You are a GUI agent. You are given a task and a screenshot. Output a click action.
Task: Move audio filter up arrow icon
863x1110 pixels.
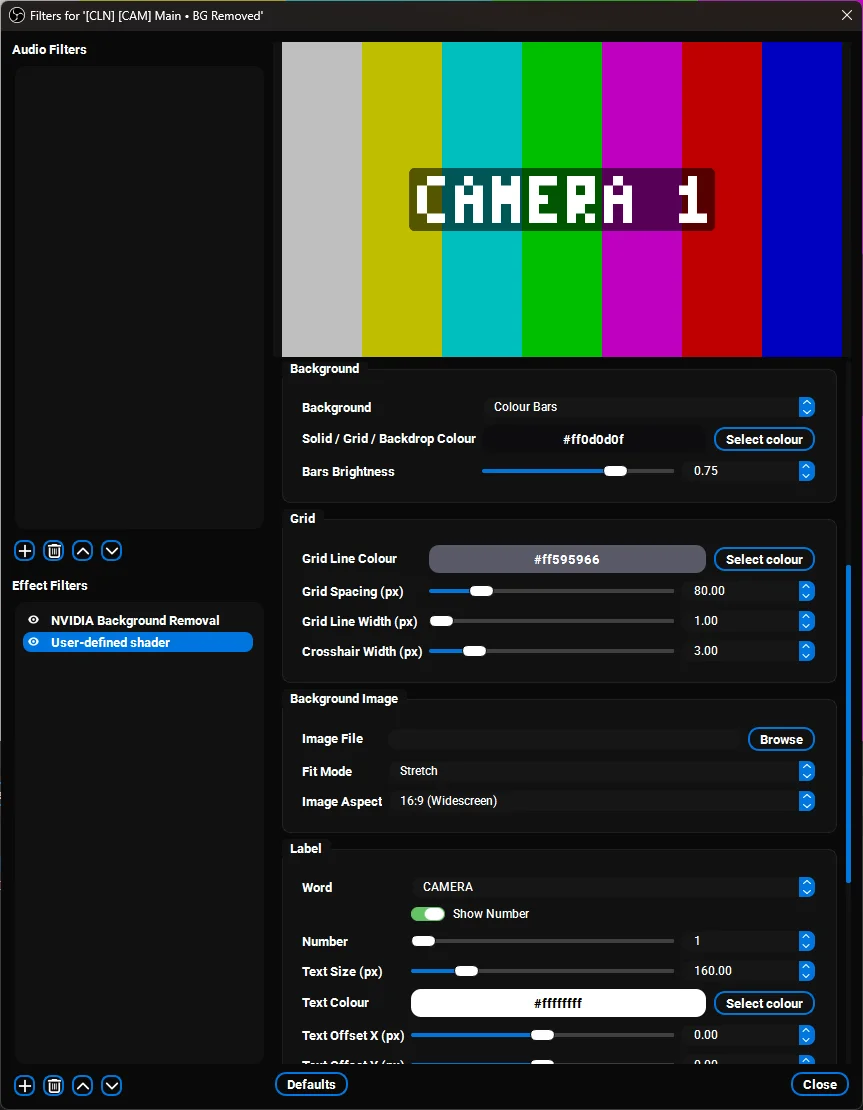[83, 551]
